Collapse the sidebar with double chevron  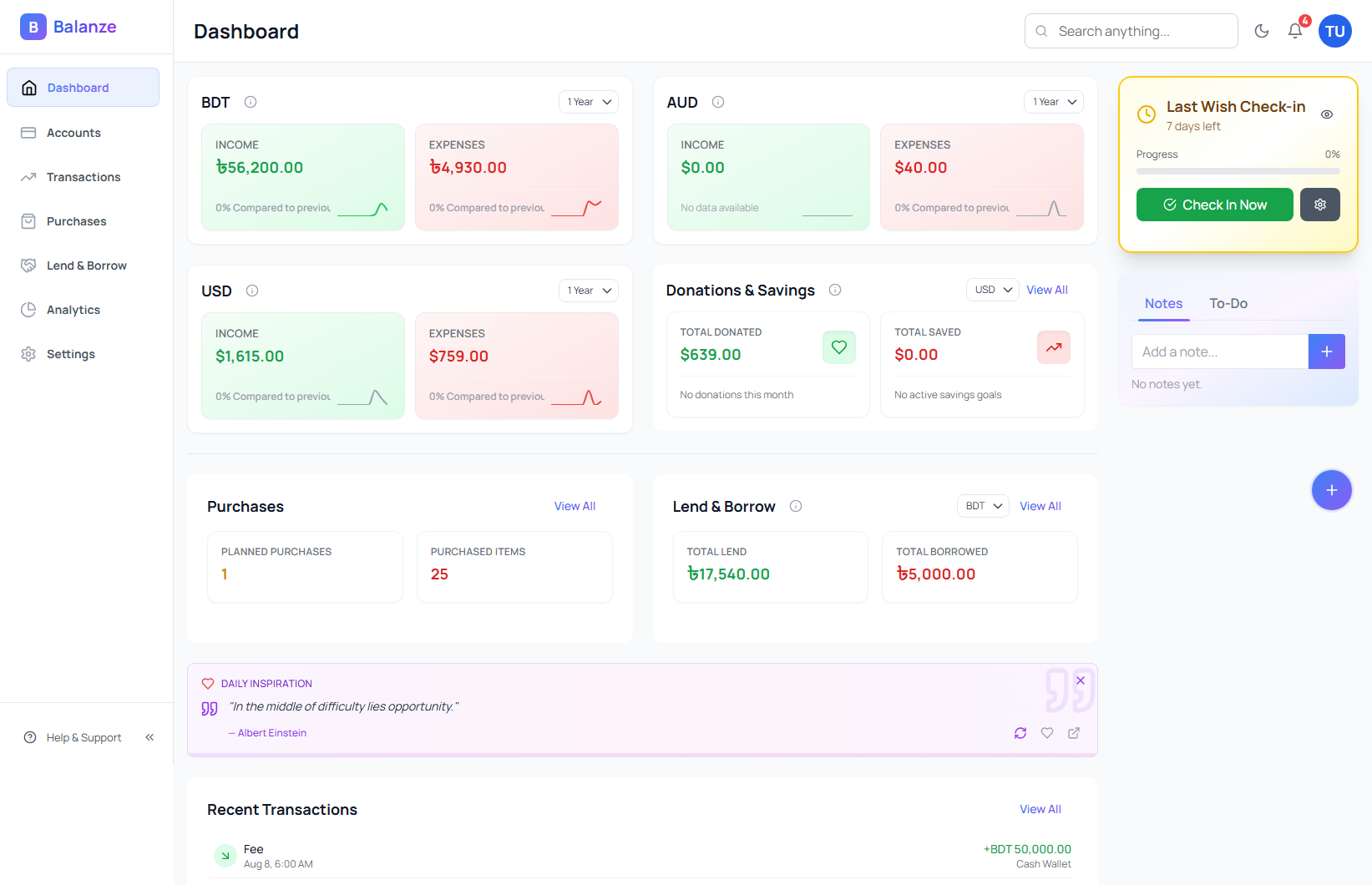pyautogui.click(x=149, y=737)
